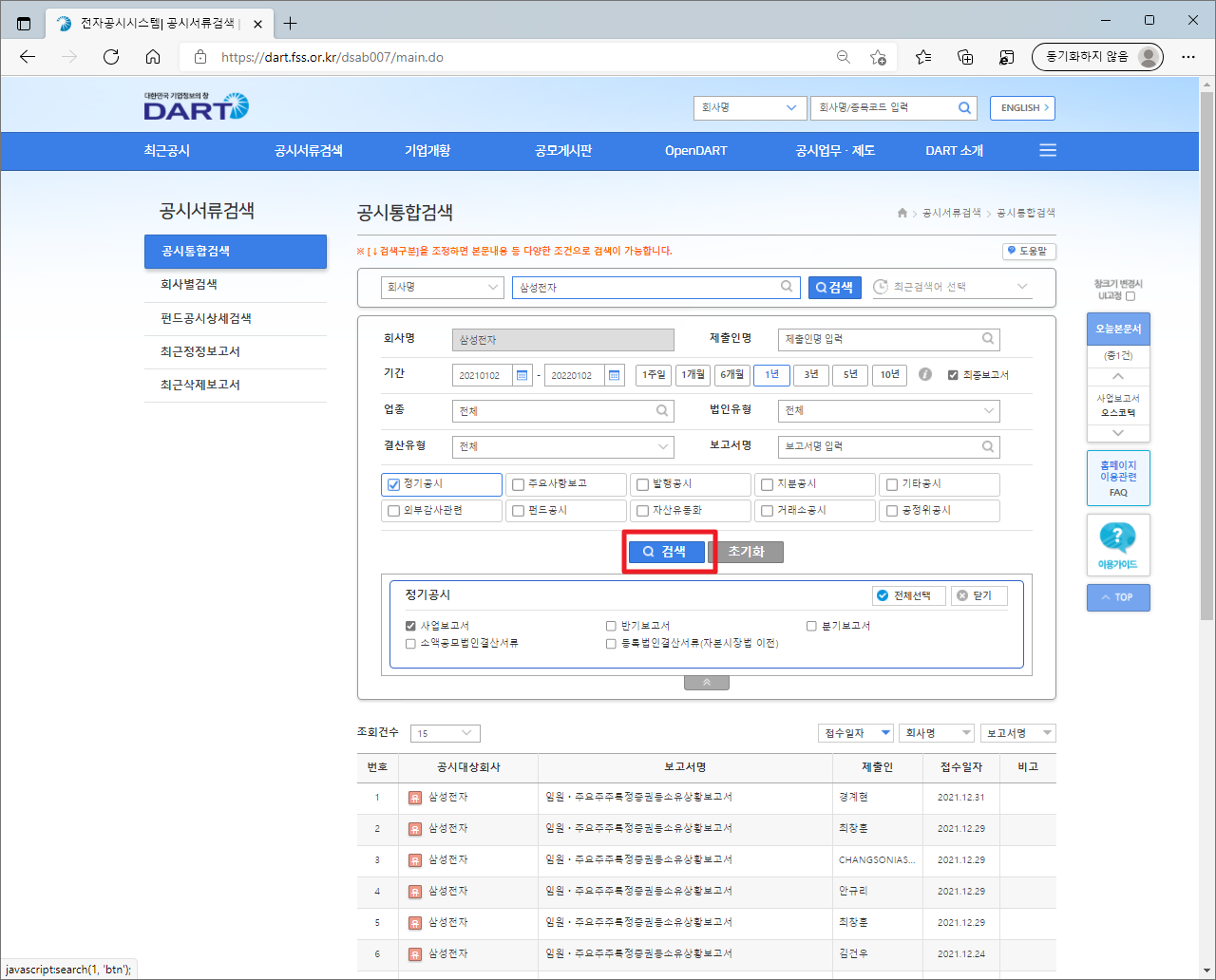Open browser settings ellipsis menu

click(1188, 57)
